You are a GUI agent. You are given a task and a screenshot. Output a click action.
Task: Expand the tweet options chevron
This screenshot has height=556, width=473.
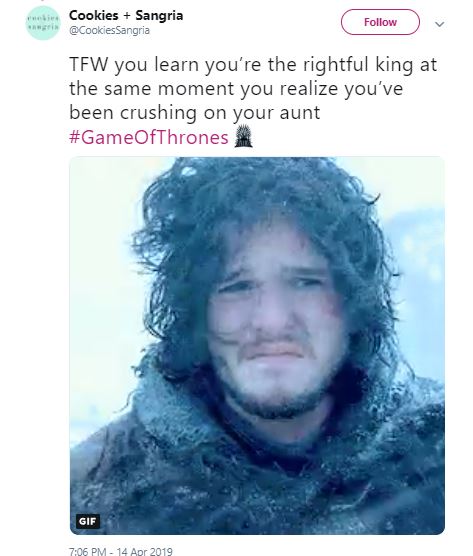coord(440,24)
